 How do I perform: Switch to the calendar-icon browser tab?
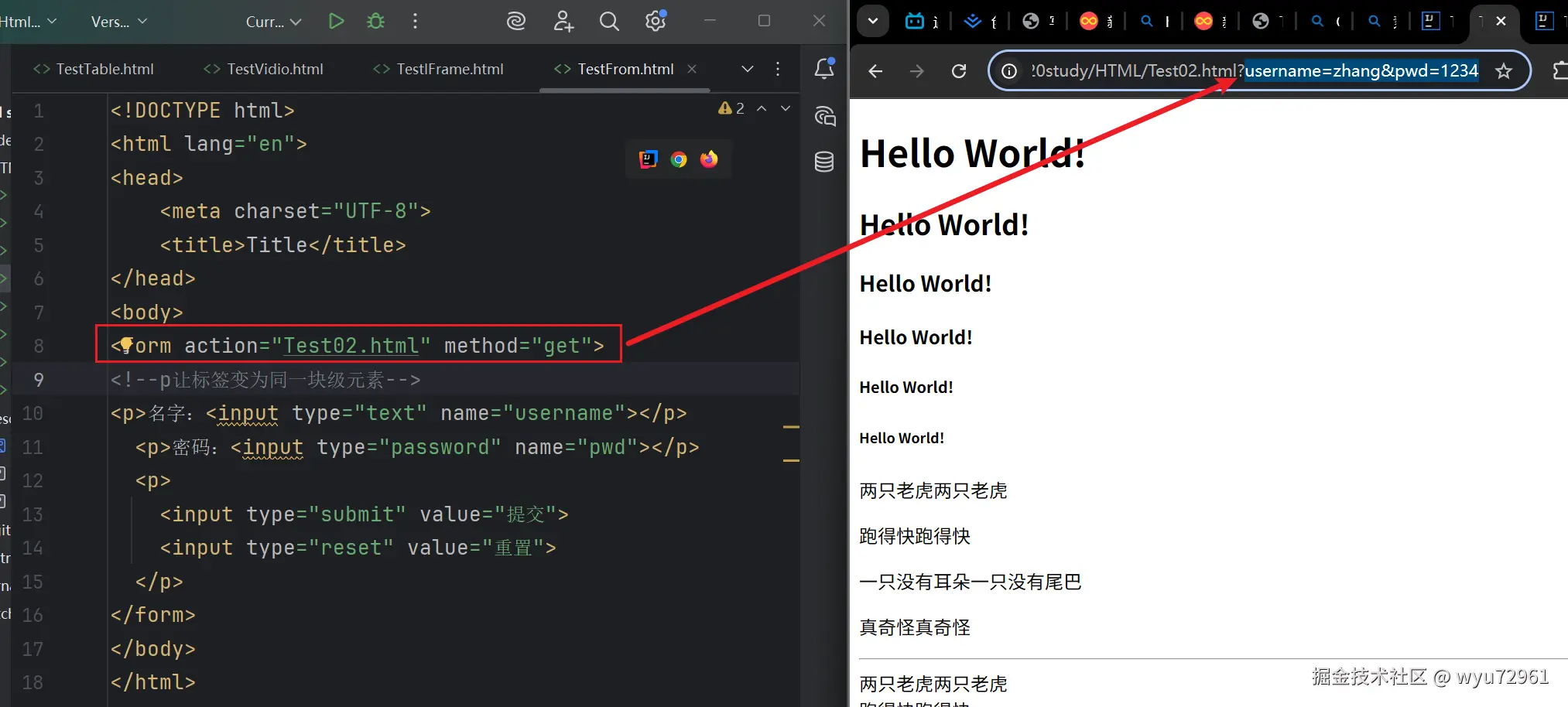click(x=915, y=21)
